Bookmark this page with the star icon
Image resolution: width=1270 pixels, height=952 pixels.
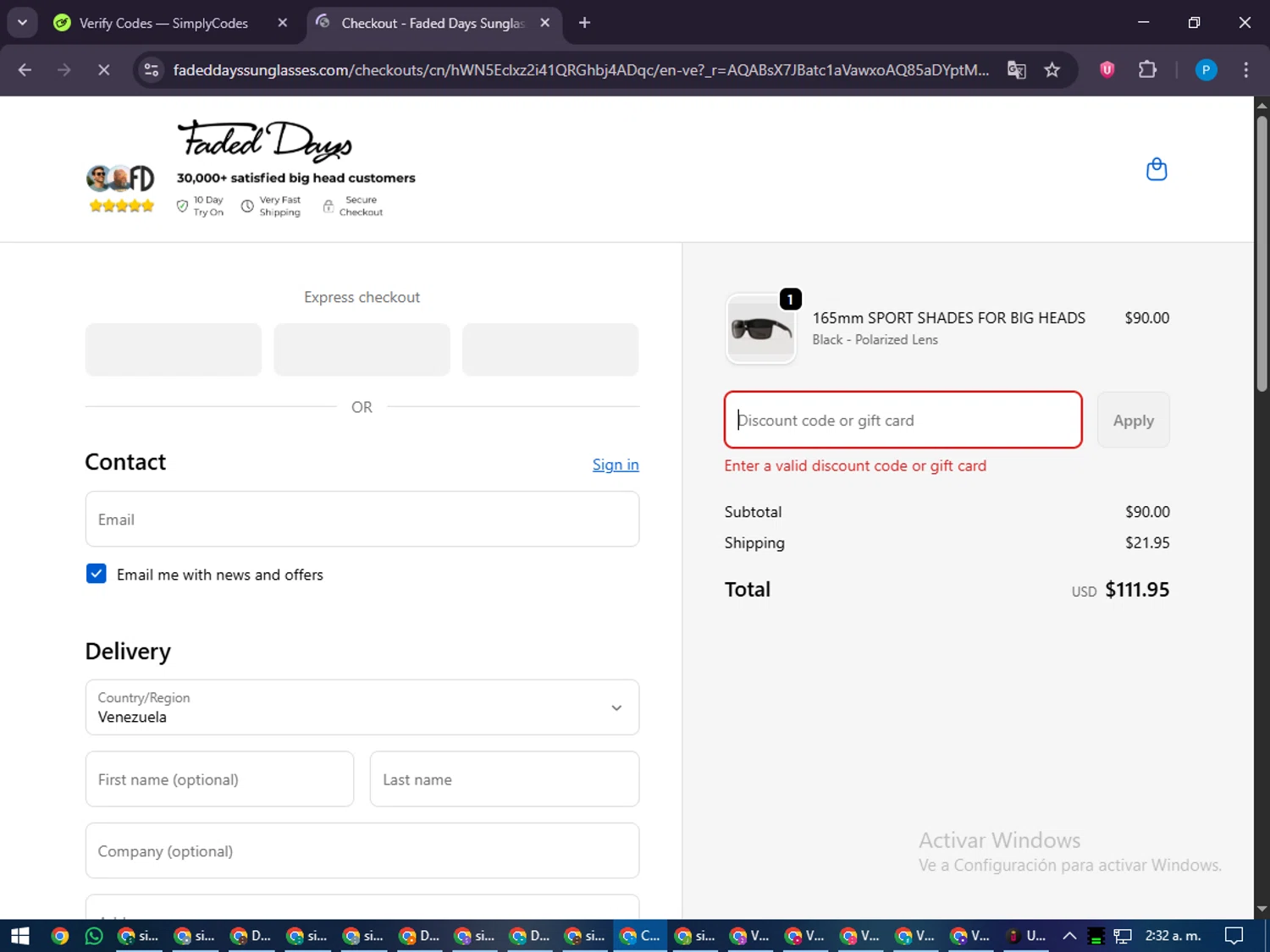(x=1052, y=70)
